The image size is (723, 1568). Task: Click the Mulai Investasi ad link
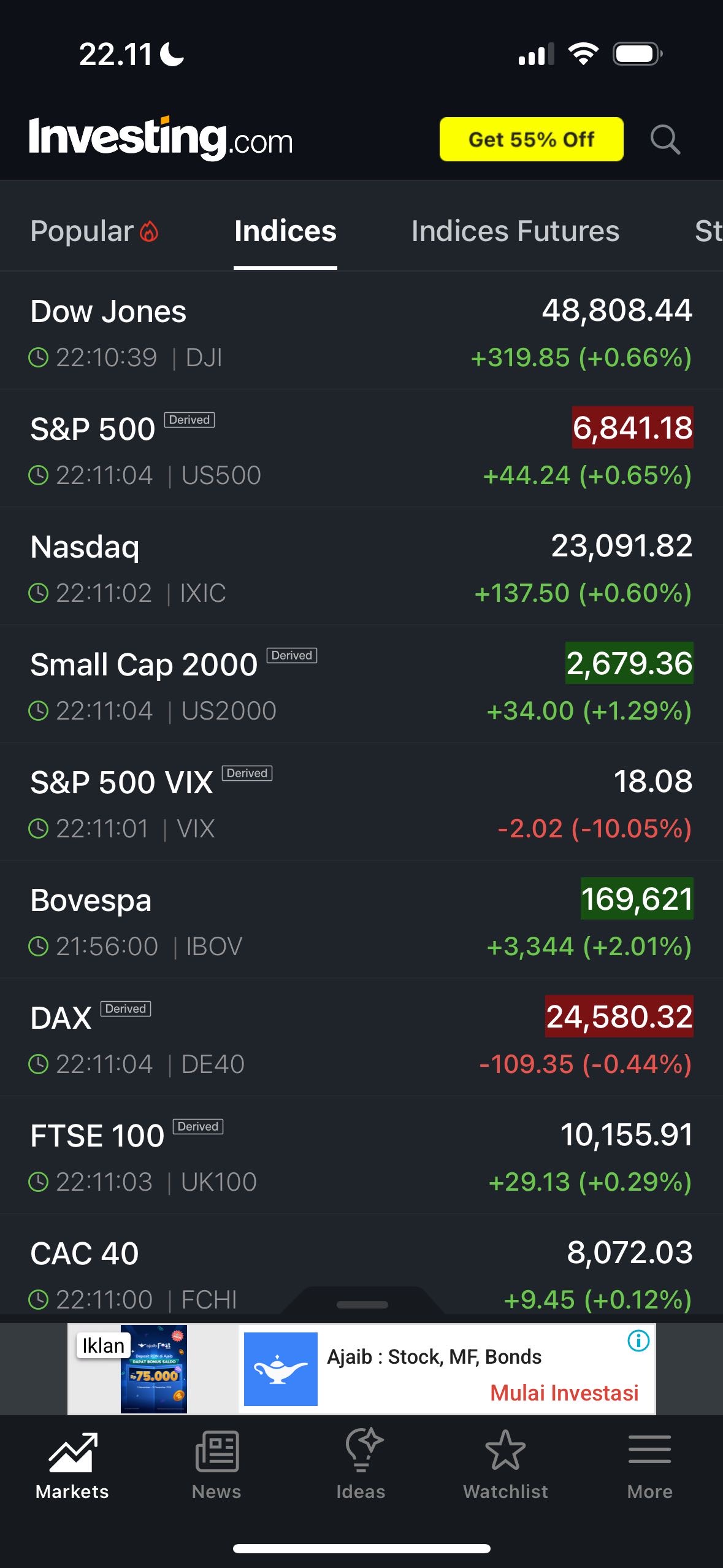click(x=564, y=1393)
